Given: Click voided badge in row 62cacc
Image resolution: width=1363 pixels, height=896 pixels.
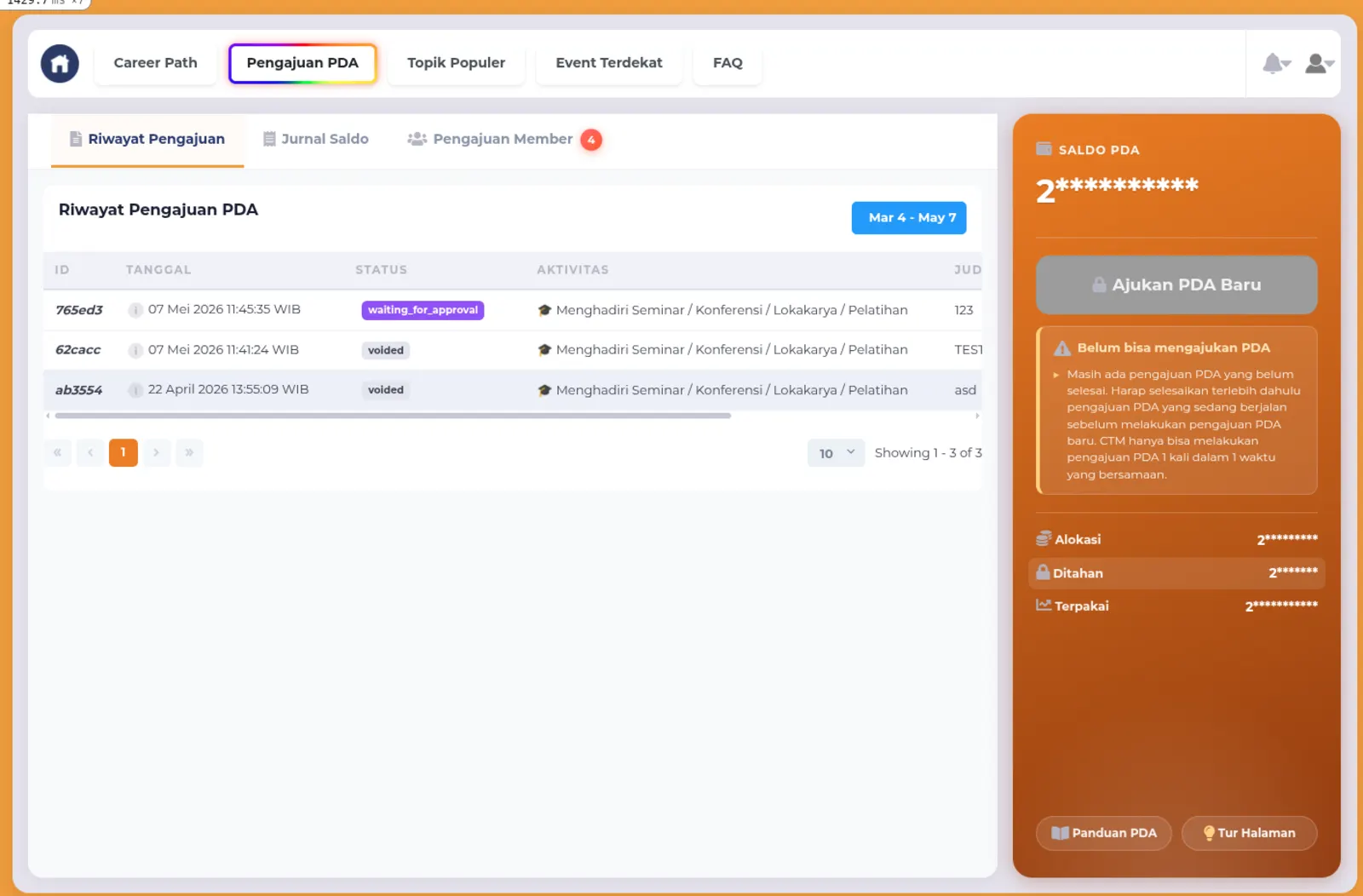Looking at the screenshot, I should (x=386, y=350).
